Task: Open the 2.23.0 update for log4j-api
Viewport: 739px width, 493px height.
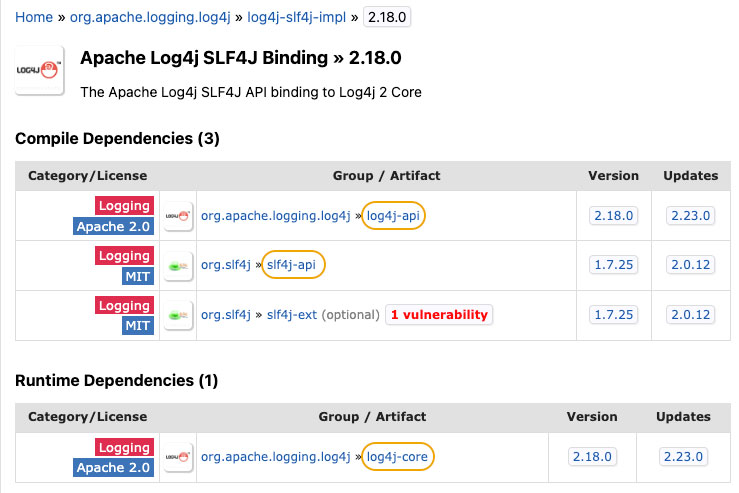Action: tap(690, 216)
